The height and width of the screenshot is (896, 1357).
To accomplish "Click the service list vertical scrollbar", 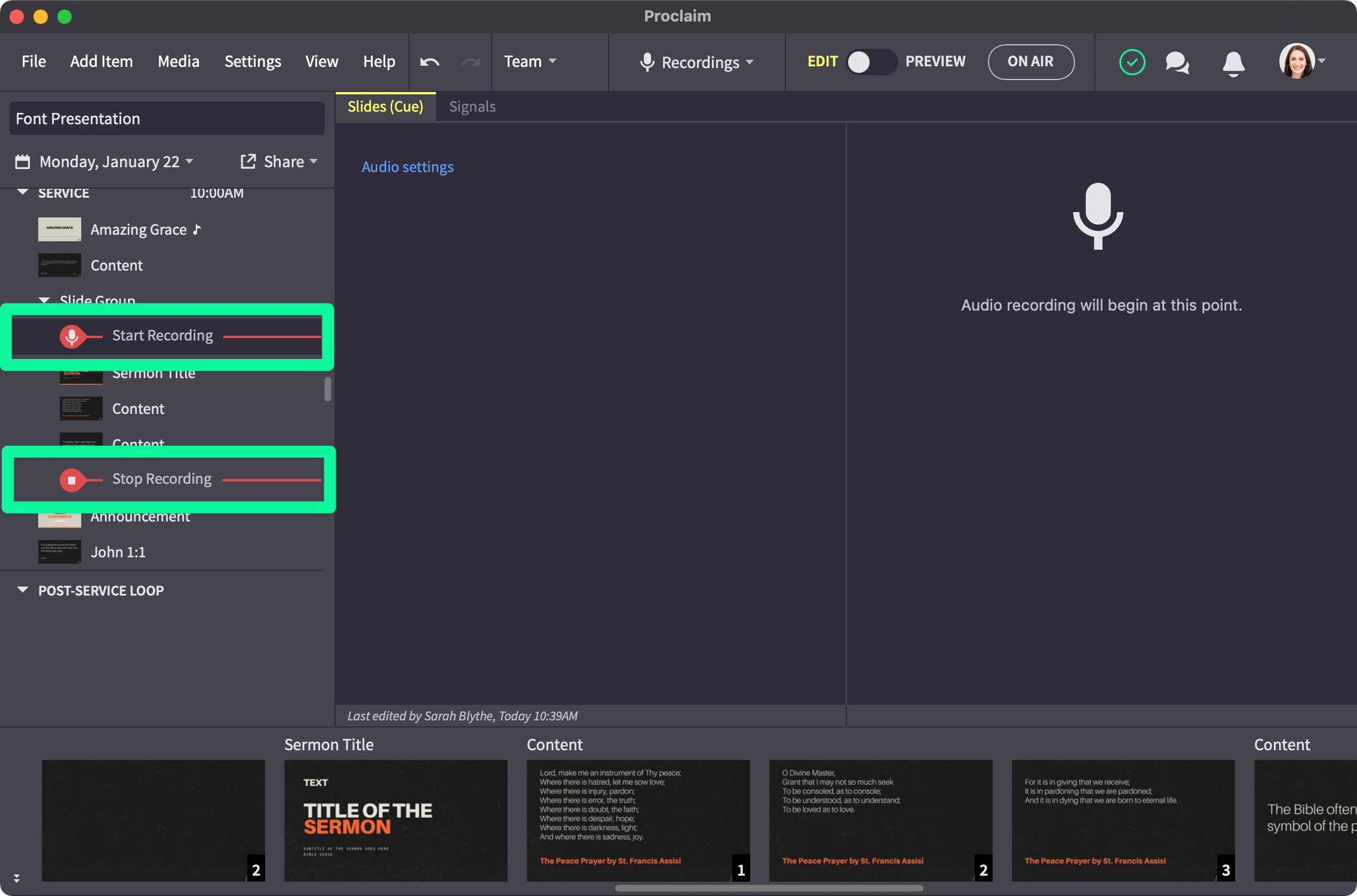I will coord(327,389).
